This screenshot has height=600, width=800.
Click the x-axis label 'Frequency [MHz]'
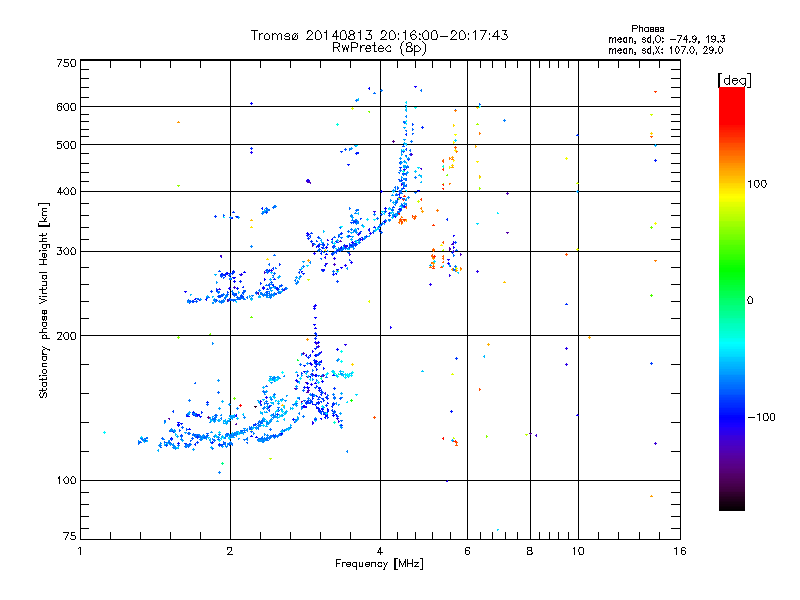pyautogui.click(x=379, y=564)
